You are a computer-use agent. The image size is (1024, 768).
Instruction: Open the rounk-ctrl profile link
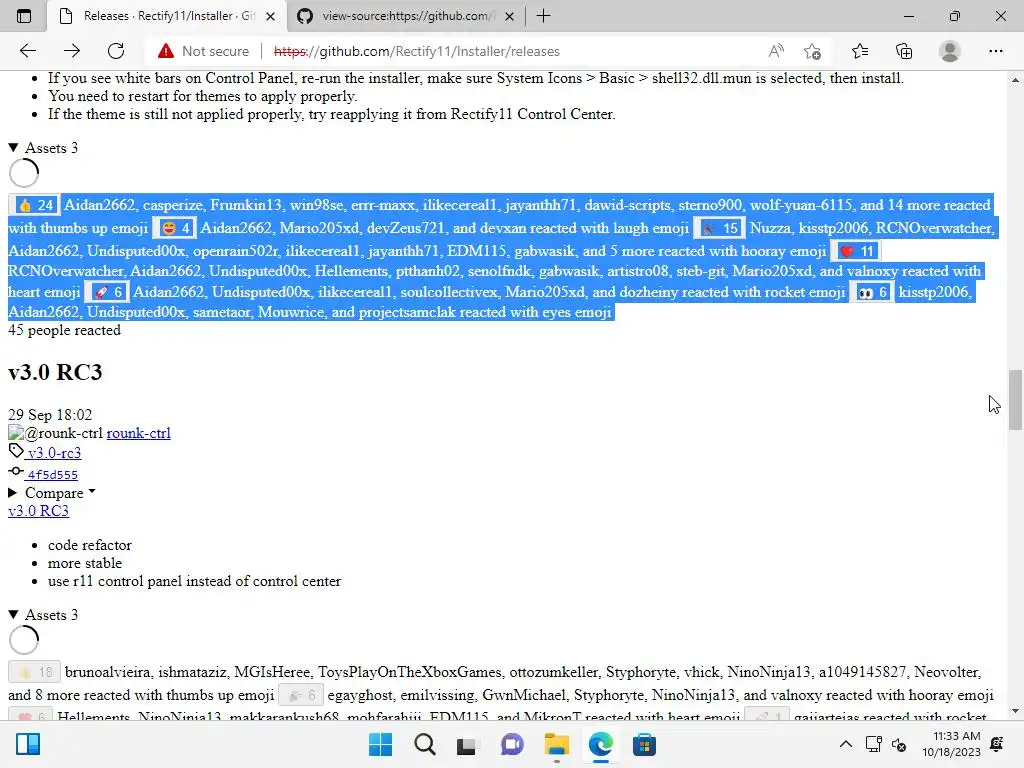[138, 433]
